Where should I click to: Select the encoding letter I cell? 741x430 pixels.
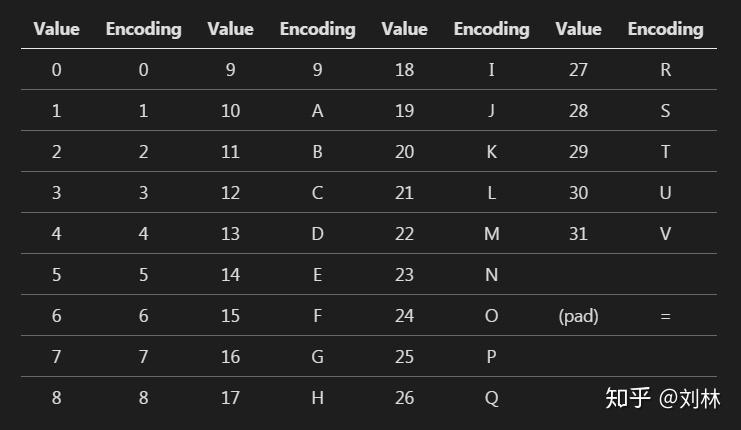[491, 70]
